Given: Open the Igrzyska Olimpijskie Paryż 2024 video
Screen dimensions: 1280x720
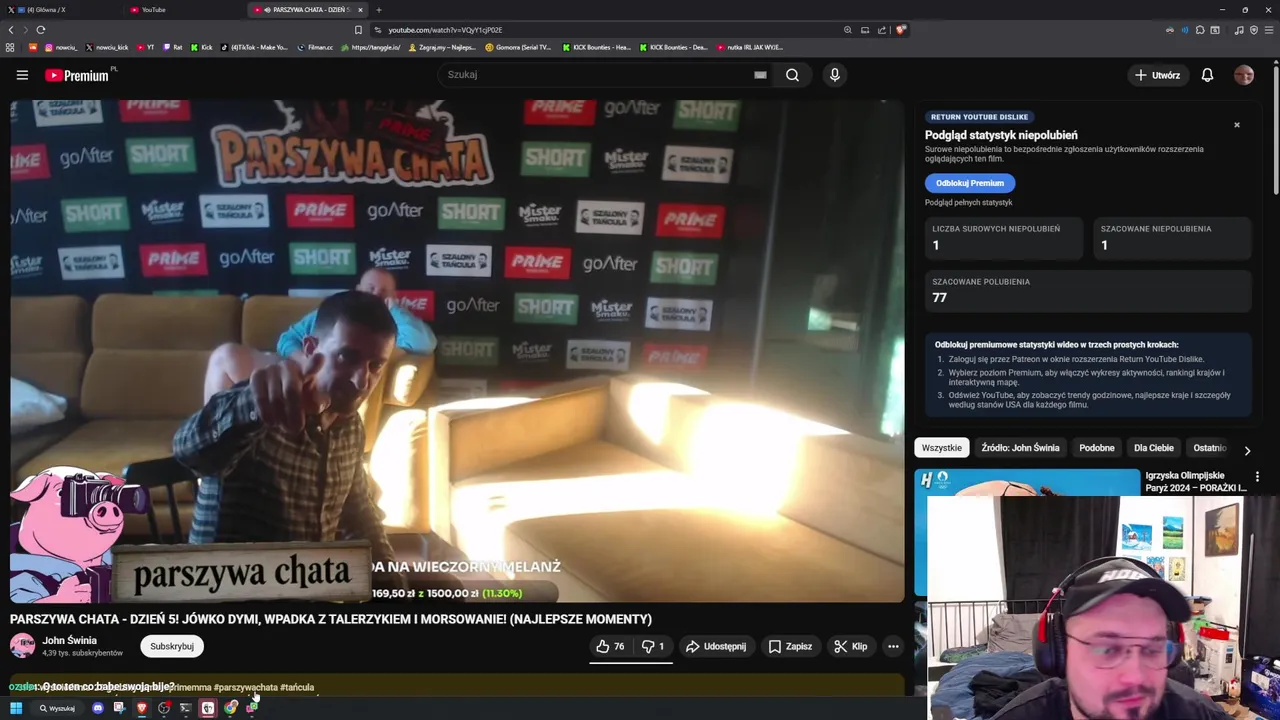Looking at the screenshot, I should pos(1195,482).
